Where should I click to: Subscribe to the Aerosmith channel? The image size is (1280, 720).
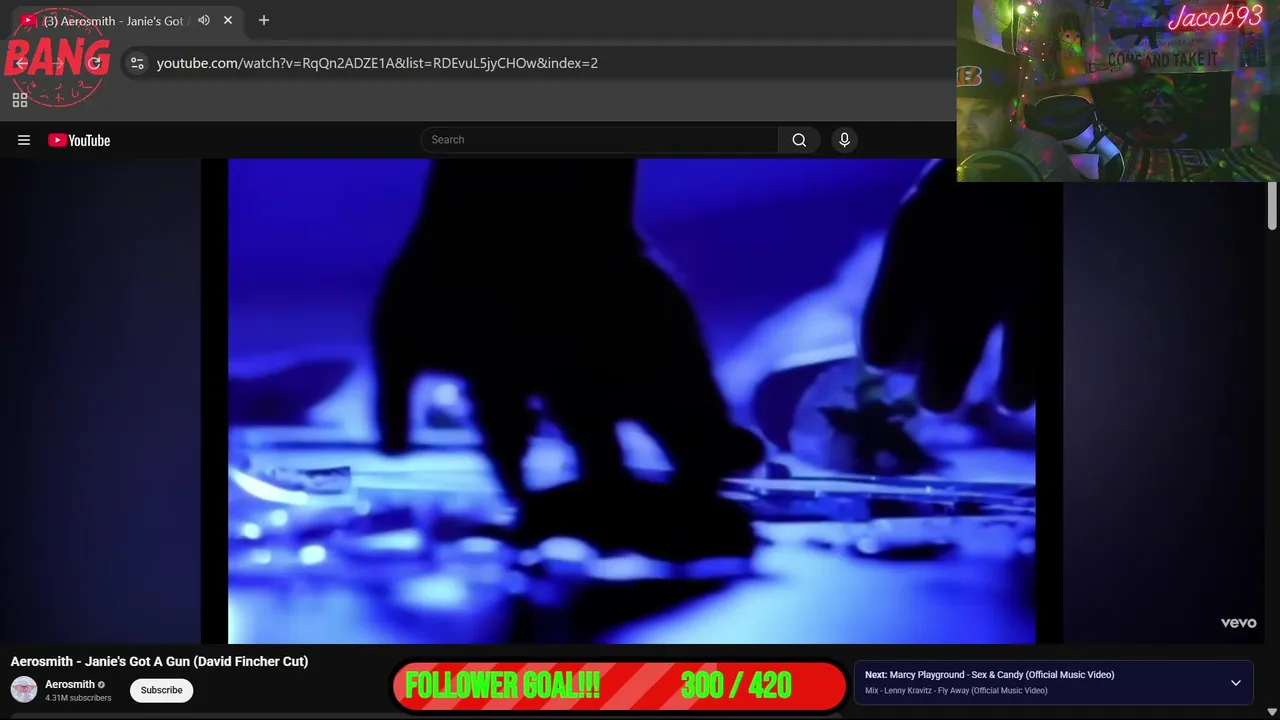pyautogui.click(x=161, y=690)
